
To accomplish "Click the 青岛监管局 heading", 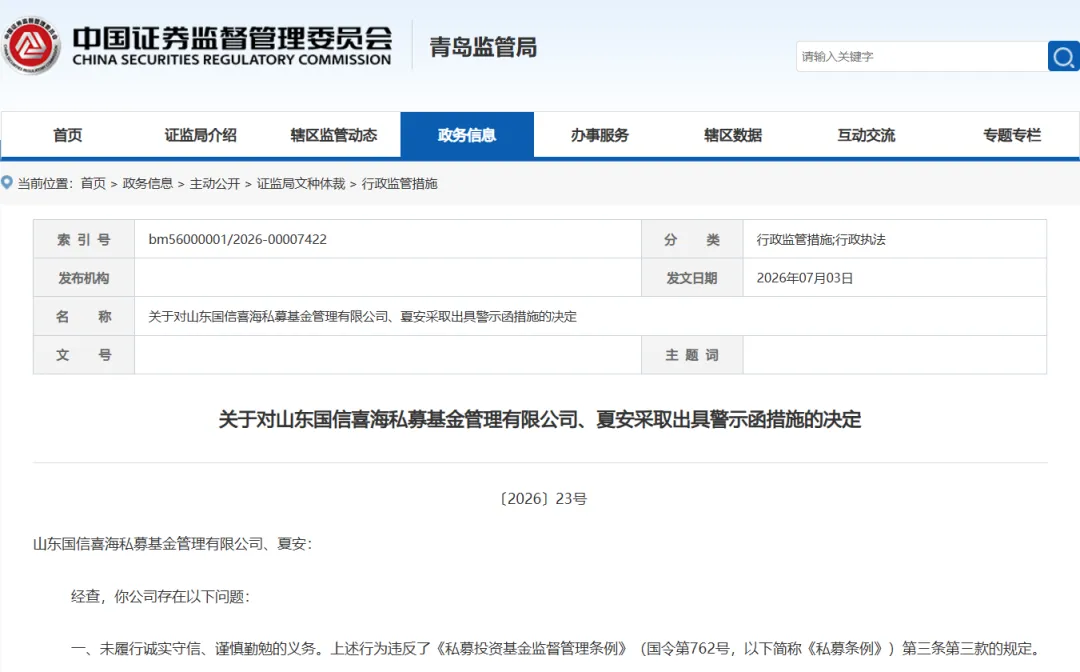I will pos(483,47).
